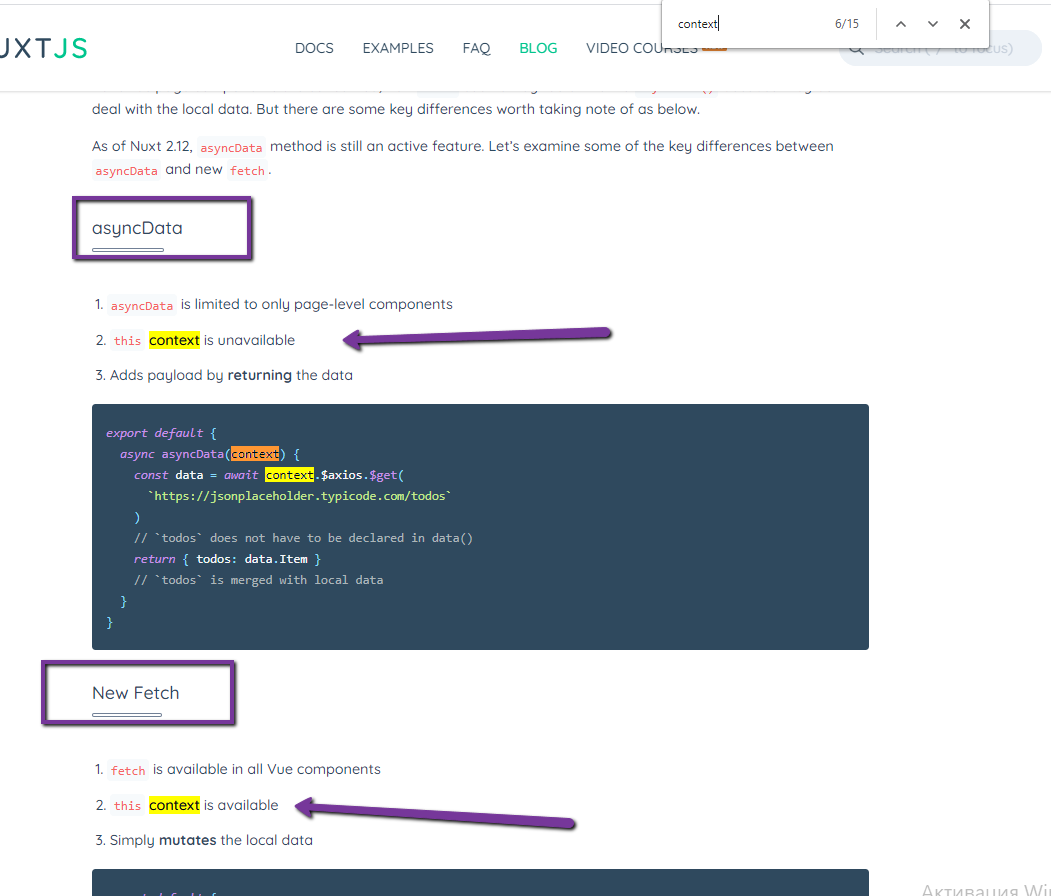Click the NuxtJS logo
This screenshot has width=1051, height=896.
point(44,48)
